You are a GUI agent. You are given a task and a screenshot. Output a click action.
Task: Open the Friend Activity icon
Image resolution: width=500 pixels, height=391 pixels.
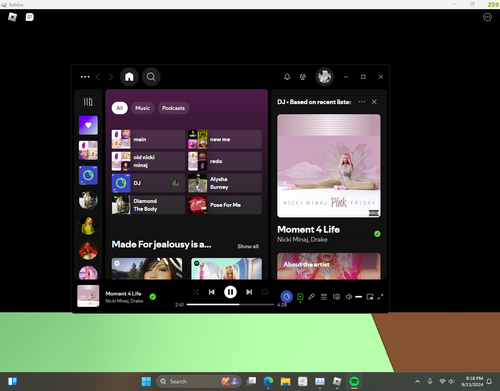[x=303, y=77]
